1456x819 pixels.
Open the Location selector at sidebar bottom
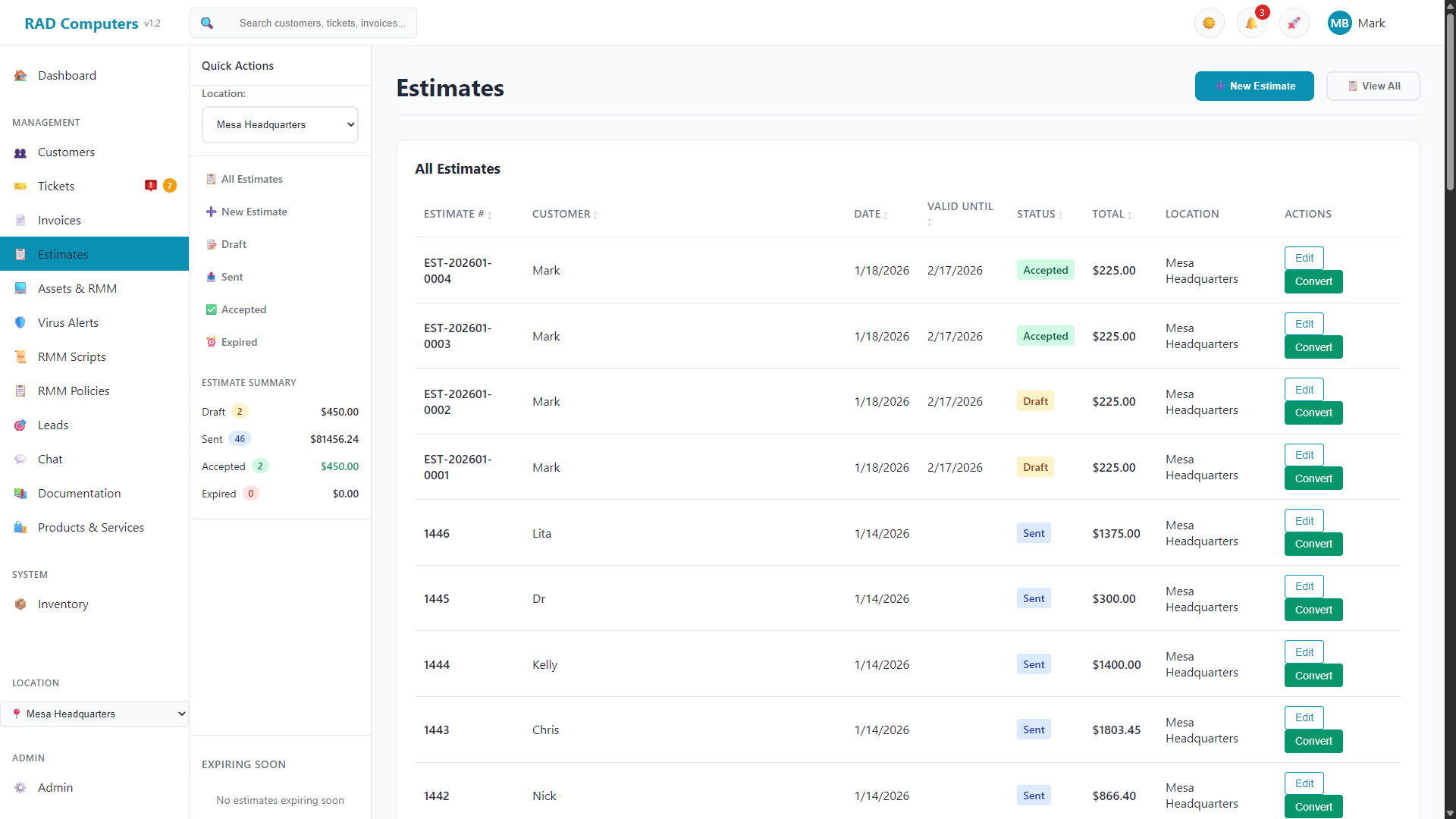tap(94, 714)
